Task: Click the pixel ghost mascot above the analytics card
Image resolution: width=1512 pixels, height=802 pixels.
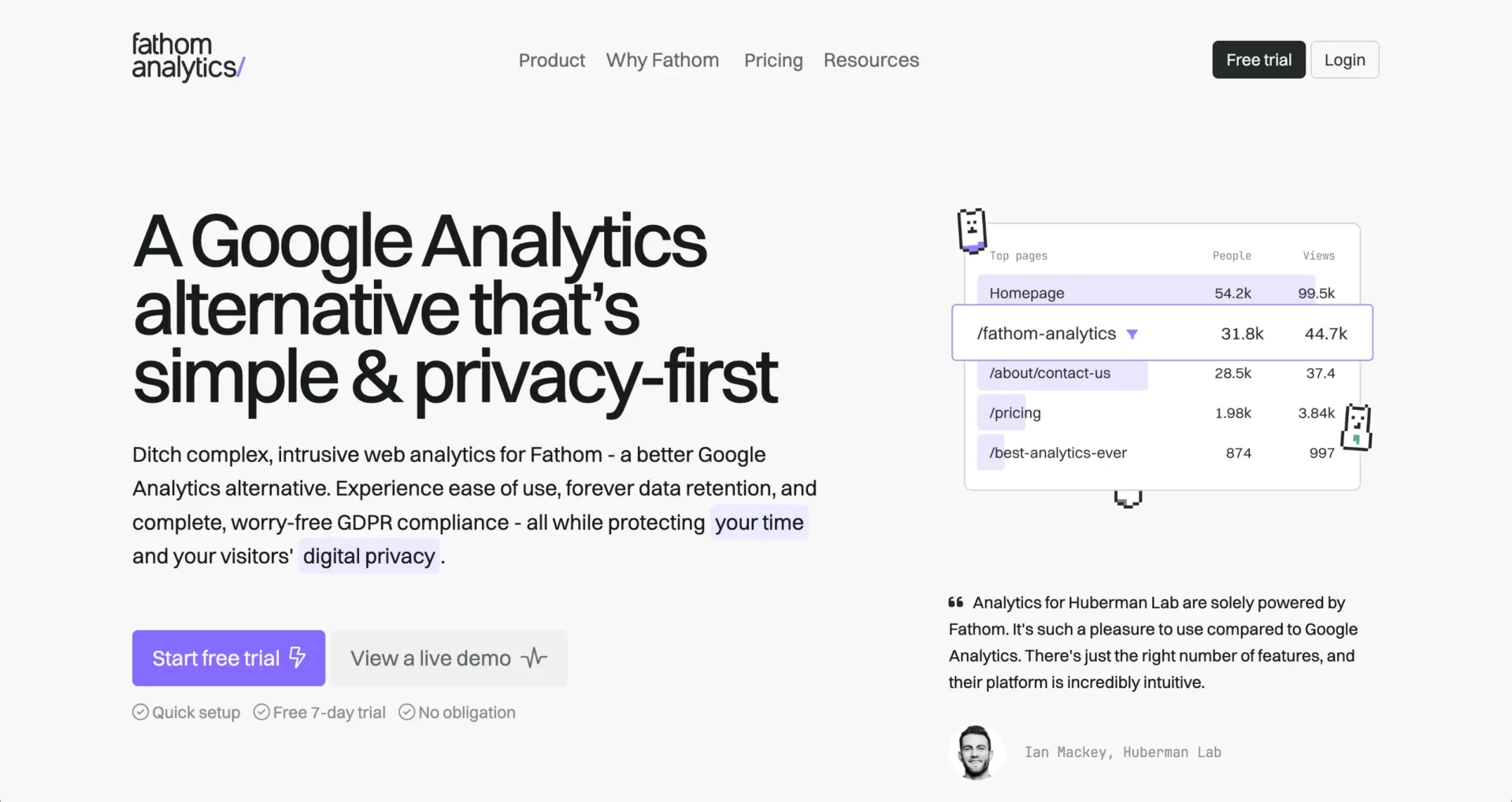Action: pos(972,228)
